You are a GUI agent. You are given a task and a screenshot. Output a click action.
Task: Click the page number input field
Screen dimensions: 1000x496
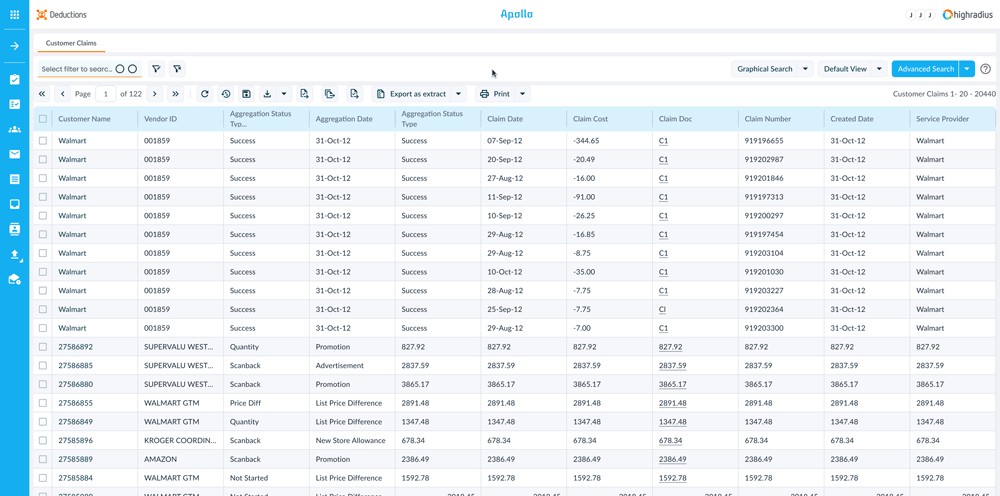coord(105,94)
